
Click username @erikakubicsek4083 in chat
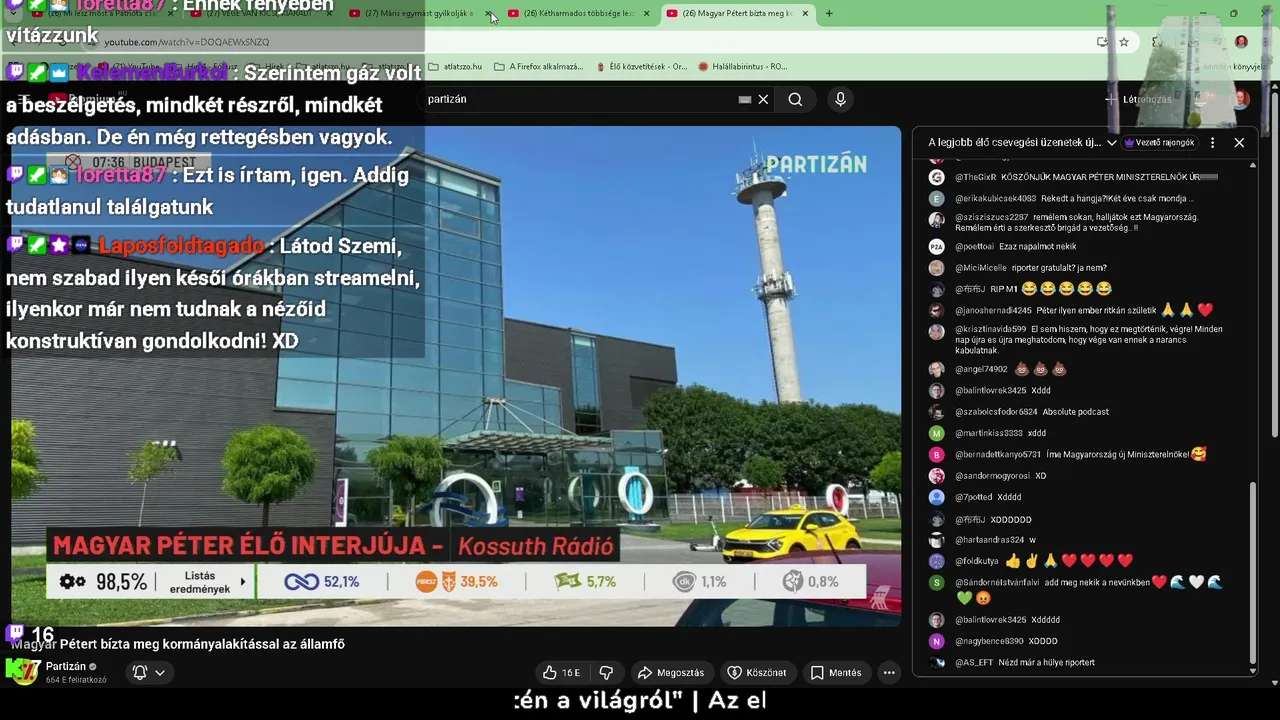click(x=995, y=198)
